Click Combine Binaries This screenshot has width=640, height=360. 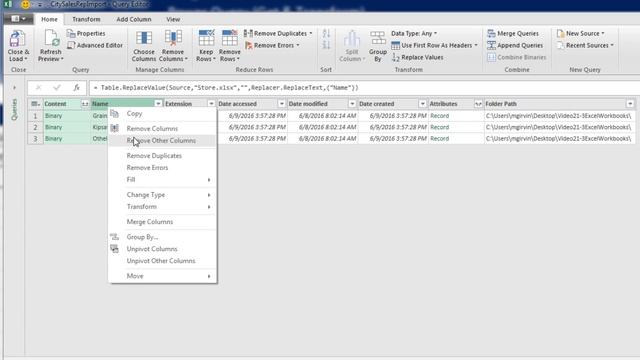click(x=517, y=58)
